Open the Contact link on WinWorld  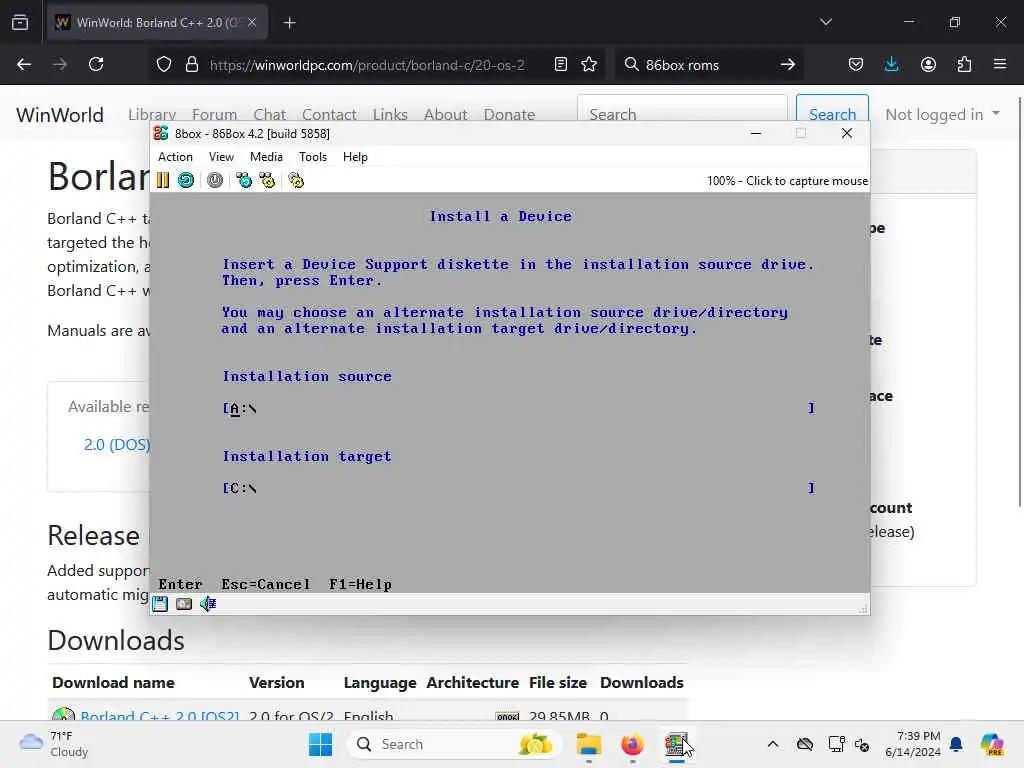point(329,115)
